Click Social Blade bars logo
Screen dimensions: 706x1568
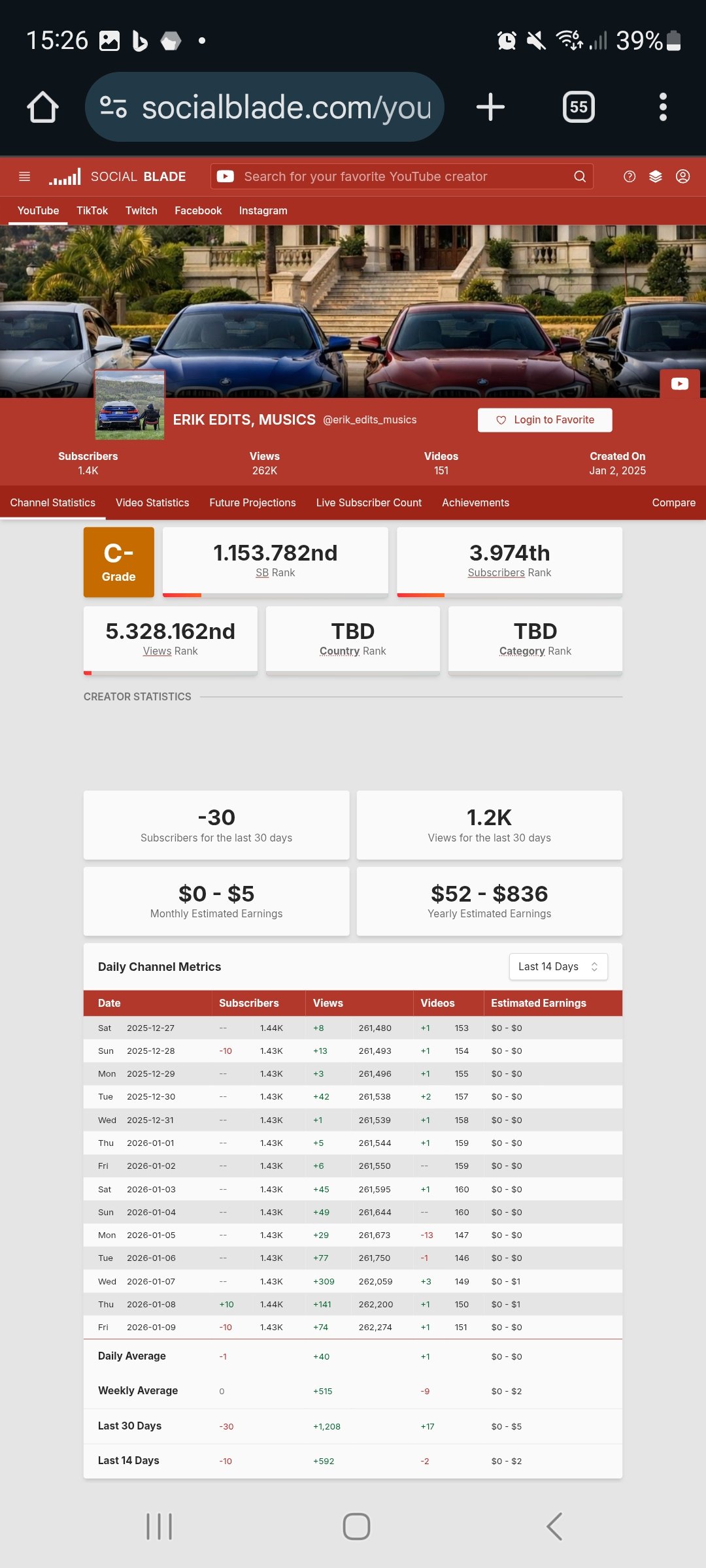[65, 176]
